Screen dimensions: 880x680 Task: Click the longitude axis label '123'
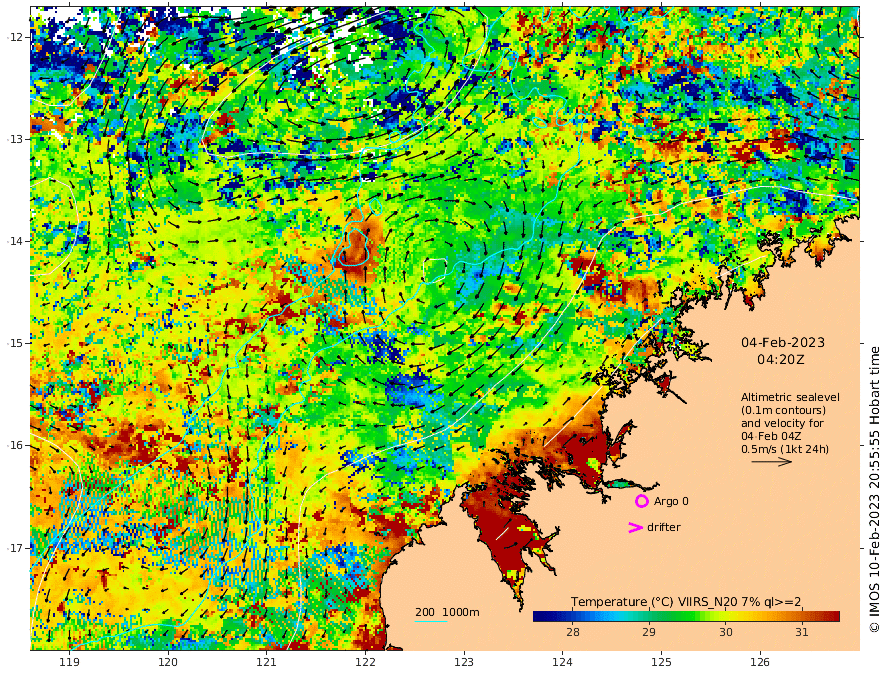464,662
